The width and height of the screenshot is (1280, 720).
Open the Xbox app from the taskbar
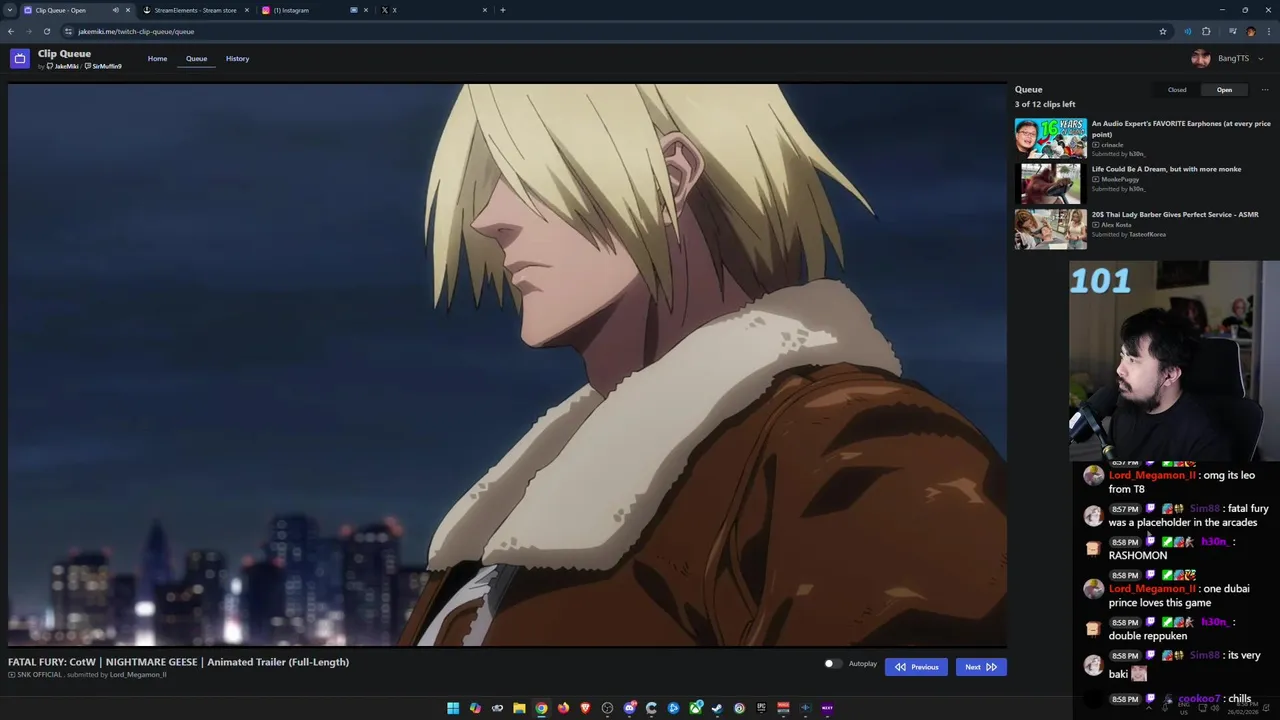(695, 708)
